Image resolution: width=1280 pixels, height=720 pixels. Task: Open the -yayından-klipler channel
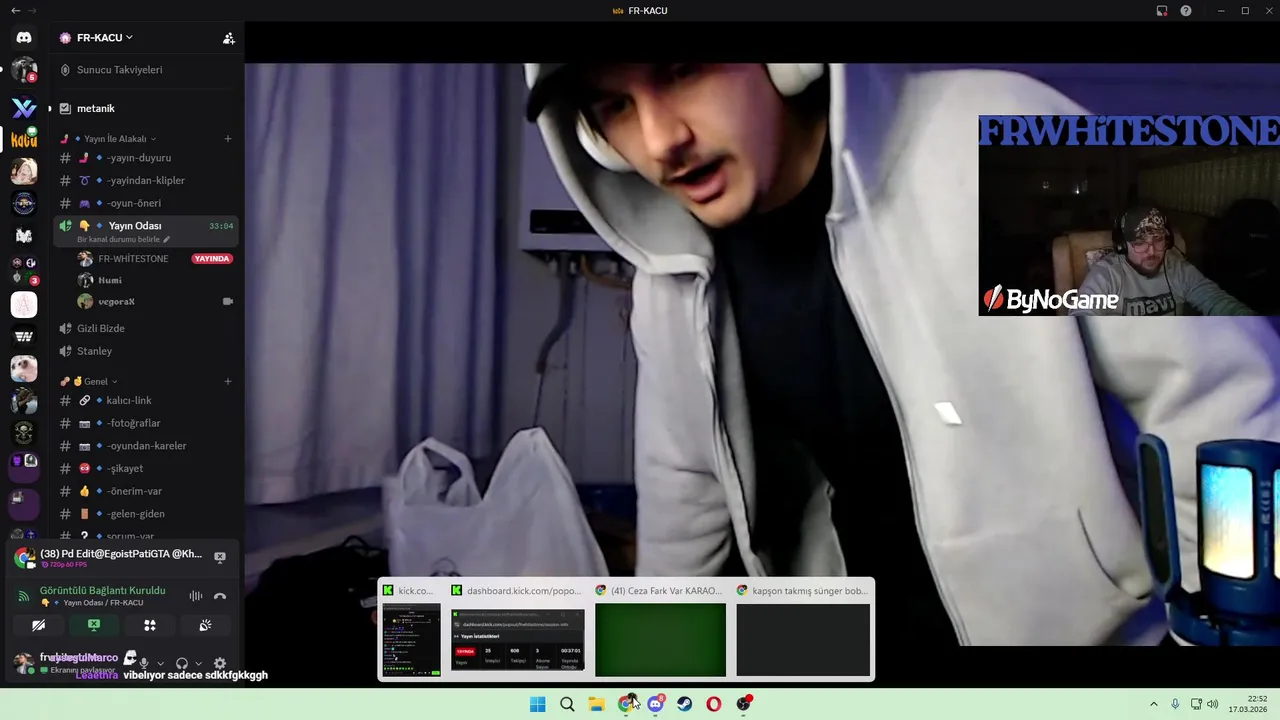(146, 180)
